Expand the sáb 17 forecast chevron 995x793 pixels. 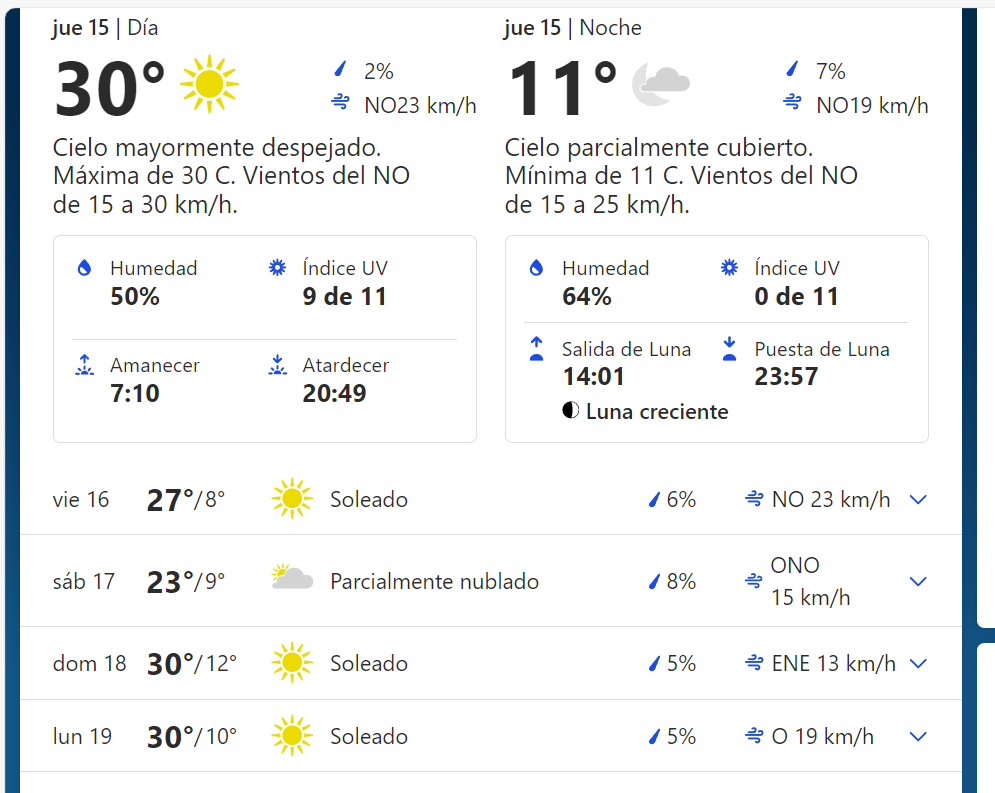pos(918,581)
